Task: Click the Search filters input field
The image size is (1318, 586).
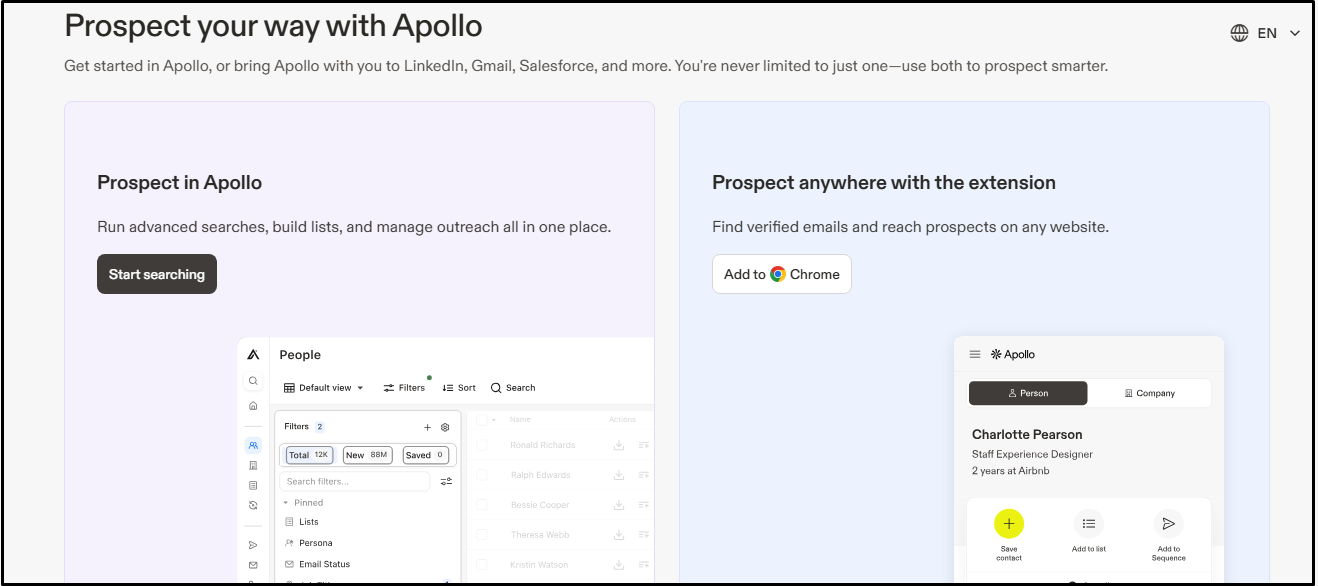Action: pyautogui.click(x=355, y=481)
